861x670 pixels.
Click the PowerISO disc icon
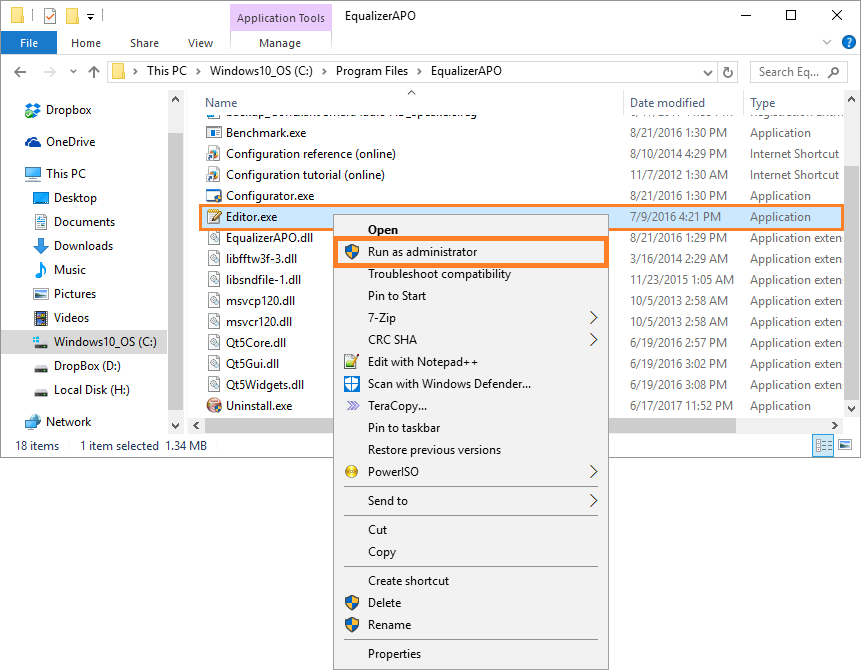351,472
